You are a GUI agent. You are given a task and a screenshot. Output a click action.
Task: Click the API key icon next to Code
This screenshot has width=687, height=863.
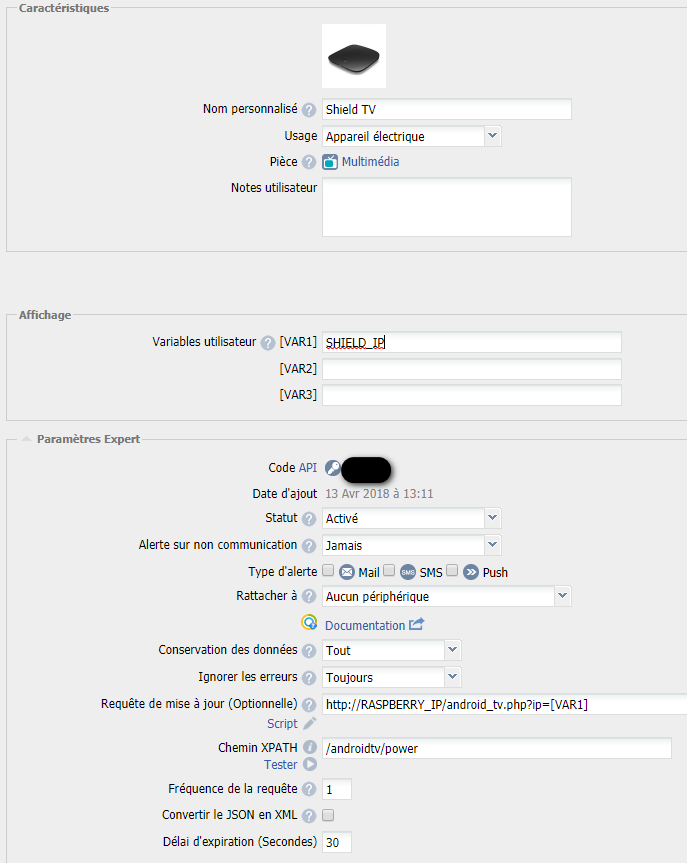(333, 468)
